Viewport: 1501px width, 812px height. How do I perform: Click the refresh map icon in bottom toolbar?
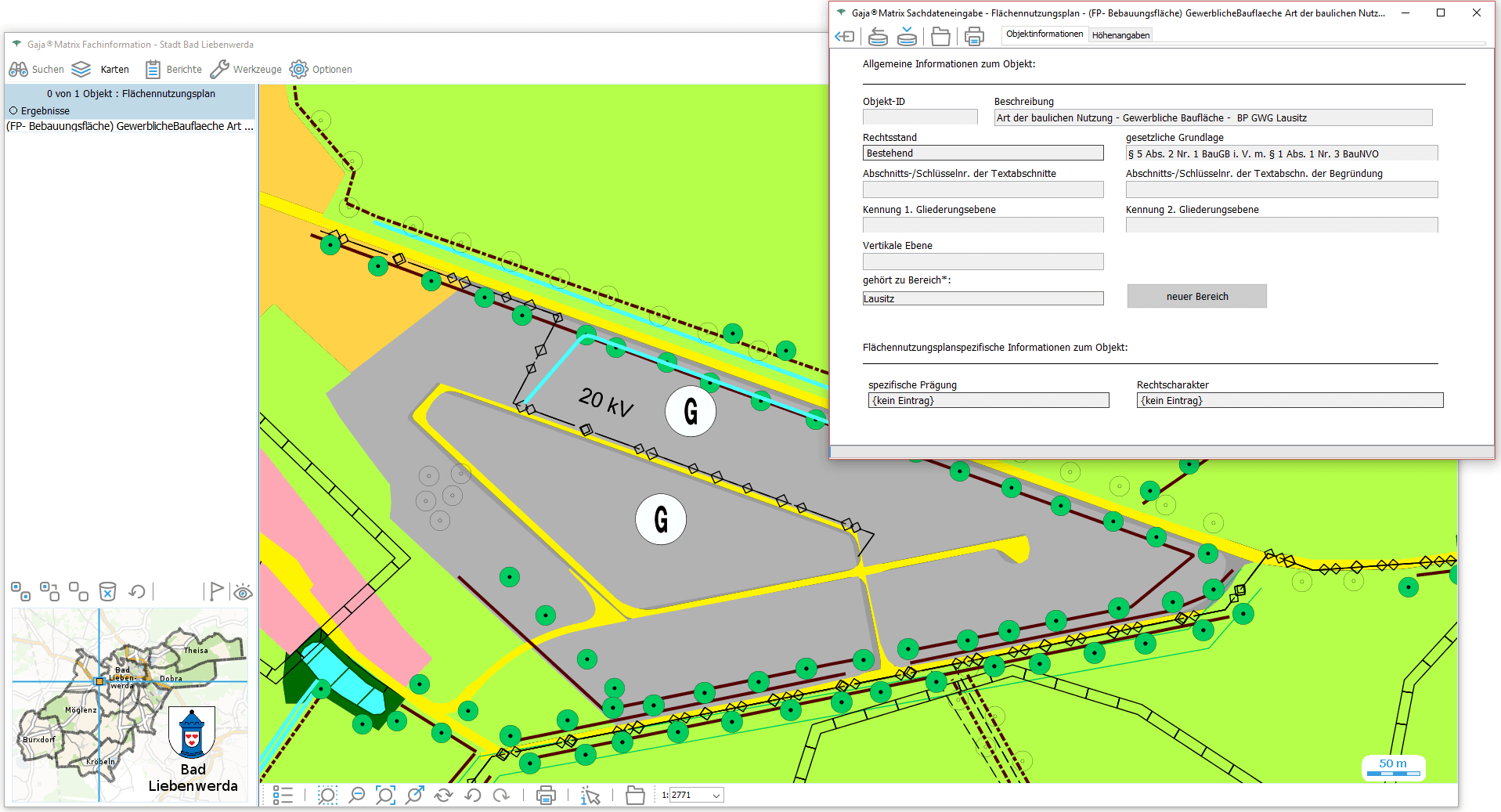click(x=443, y=796)
